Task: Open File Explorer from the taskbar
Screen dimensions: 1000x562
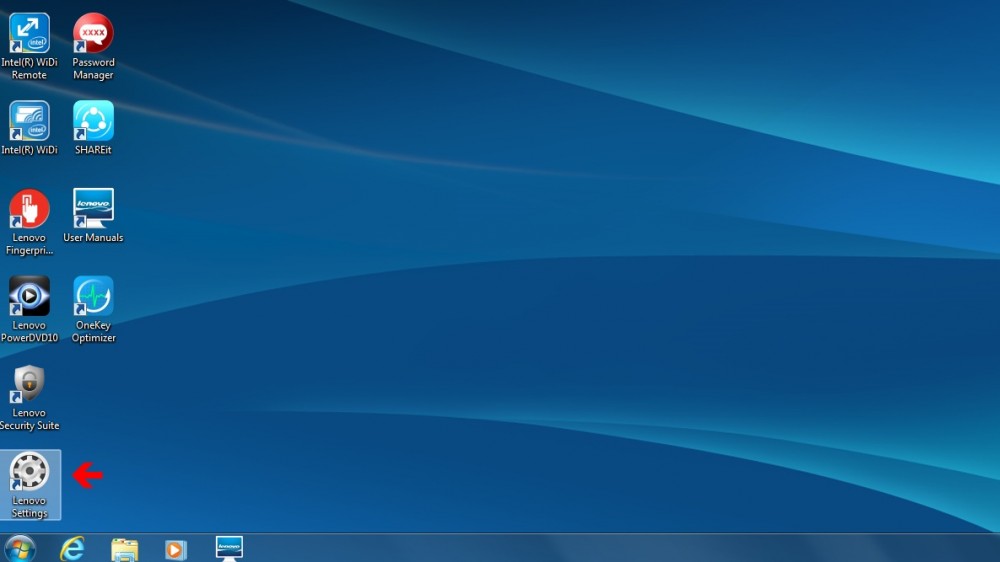Action: [x=124, y=549]
